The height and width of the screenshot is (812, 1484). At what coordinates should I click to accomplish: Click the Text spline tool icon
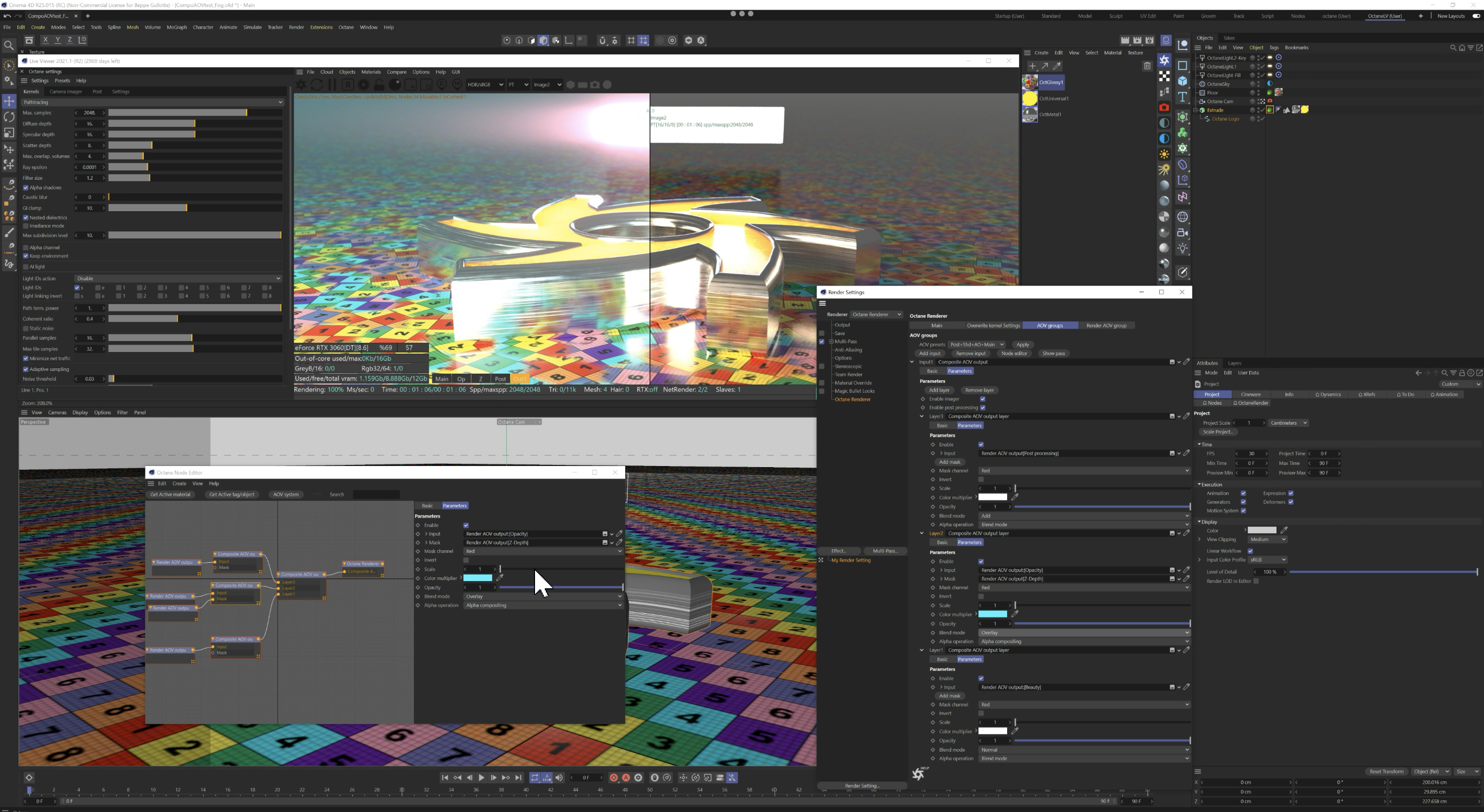point(1183,97)
